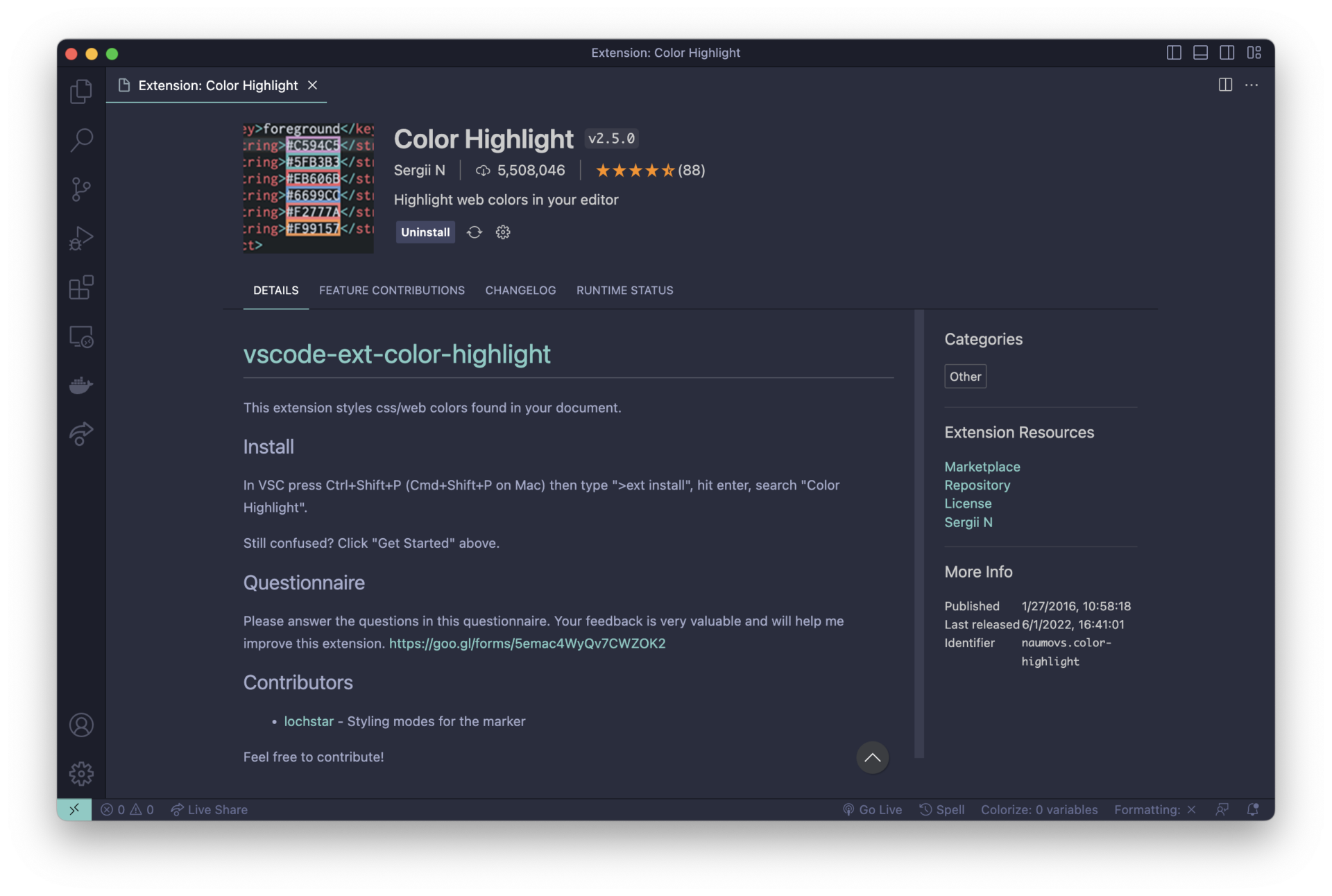Click the version badge v2.5.0

point(611,139)
